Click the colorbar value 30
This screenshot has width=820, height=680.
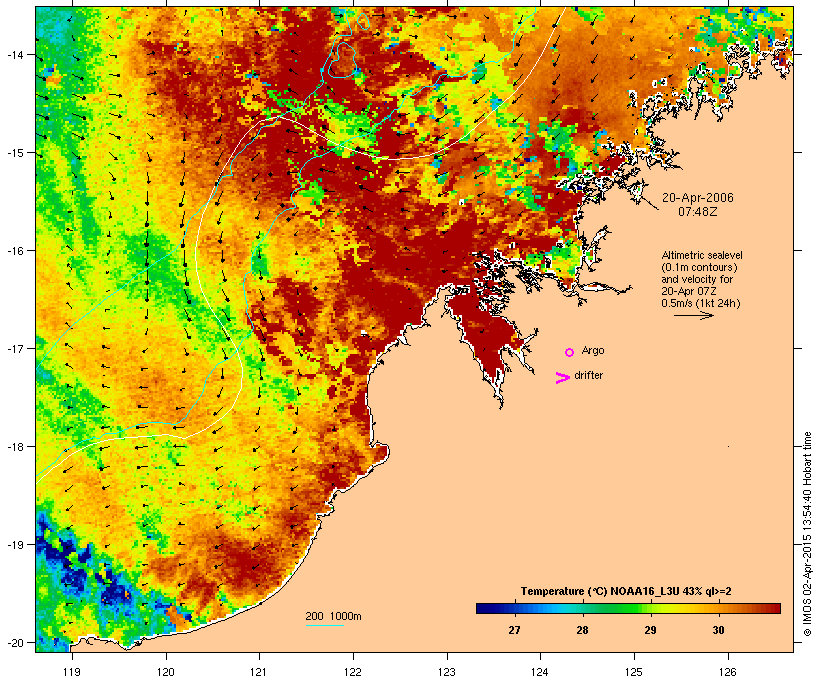pos(718,630)
